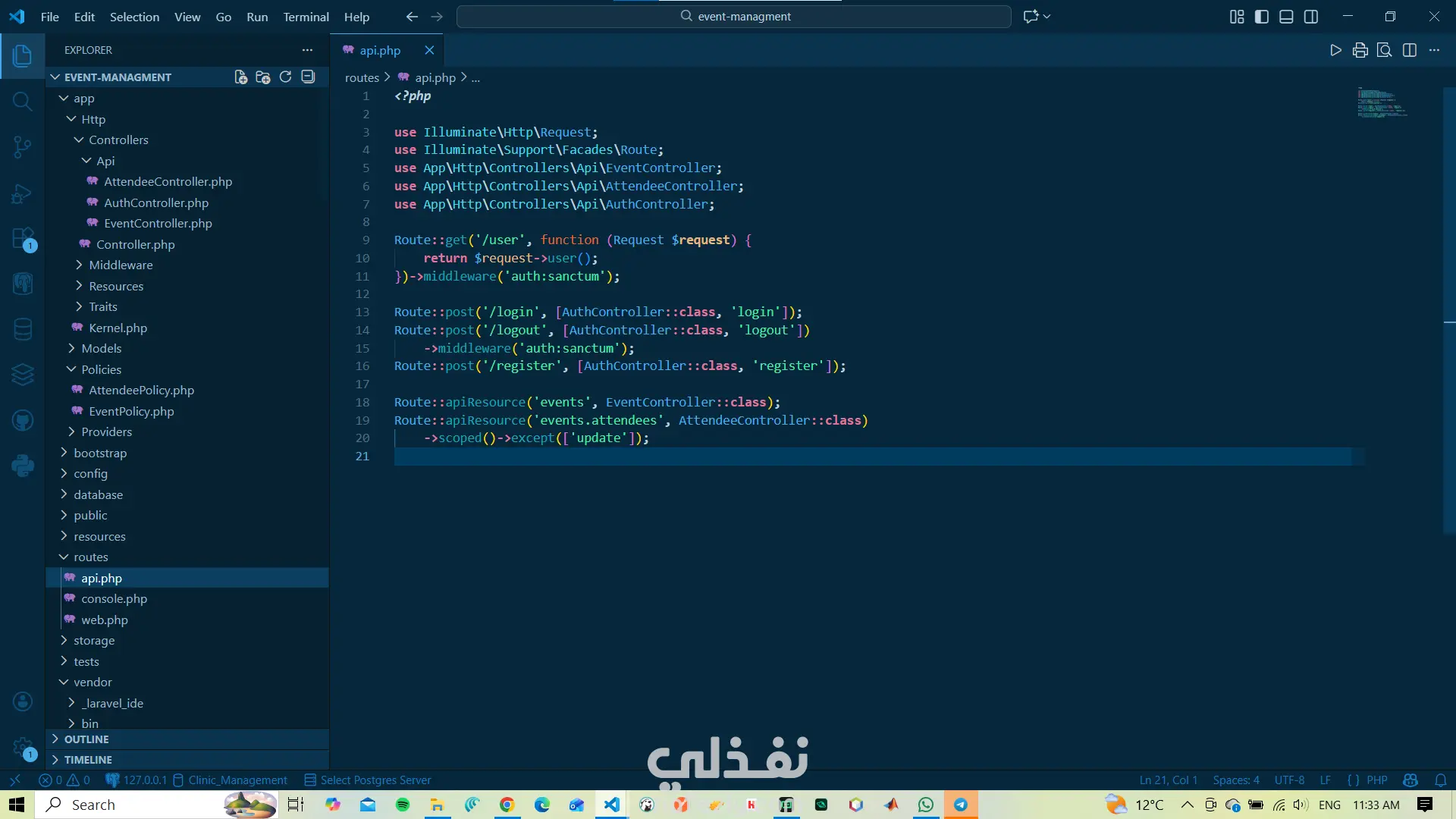The width and height of the screenshot is (1456, 819).
Task: Split the editor to the right
Action: coord(1410,50)
